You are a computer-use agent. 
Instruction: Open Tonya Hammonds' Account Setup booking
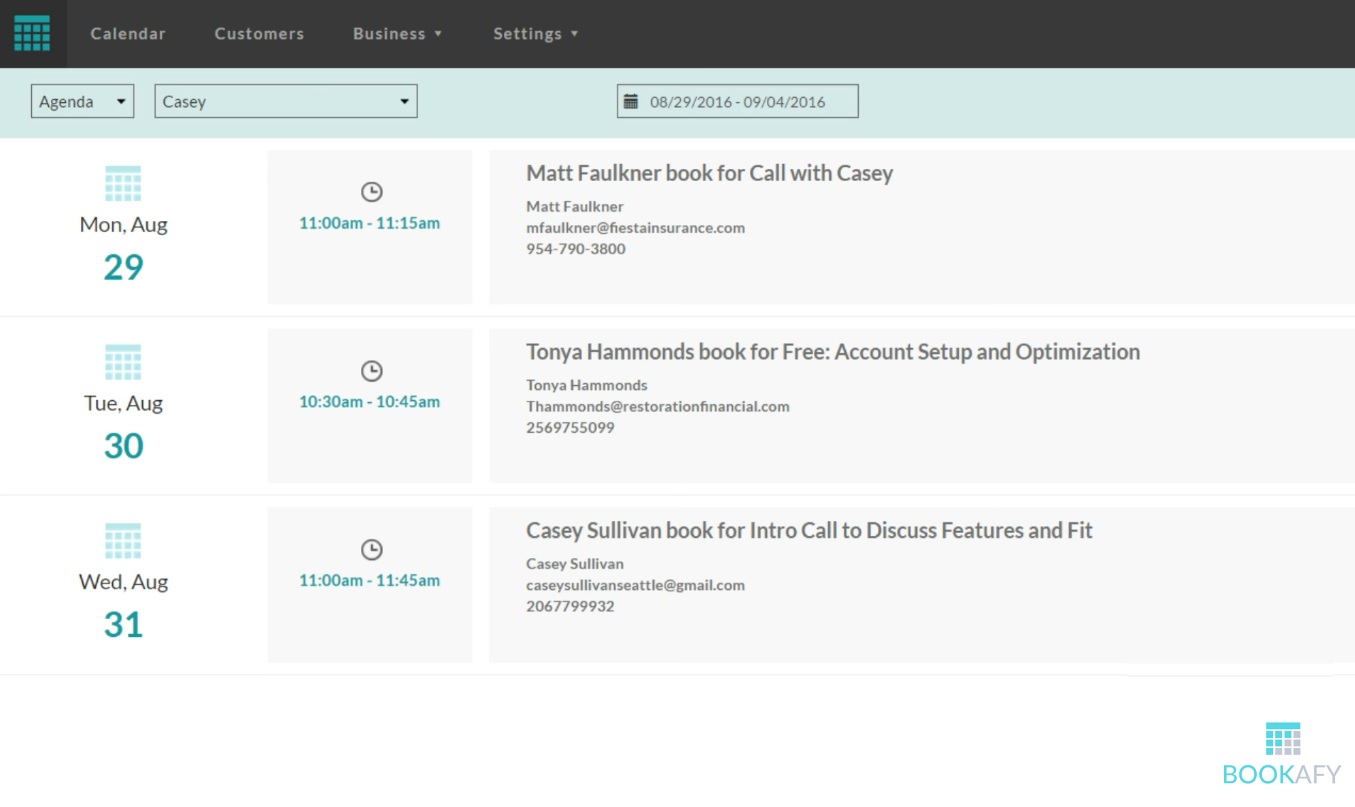(832, 352)
